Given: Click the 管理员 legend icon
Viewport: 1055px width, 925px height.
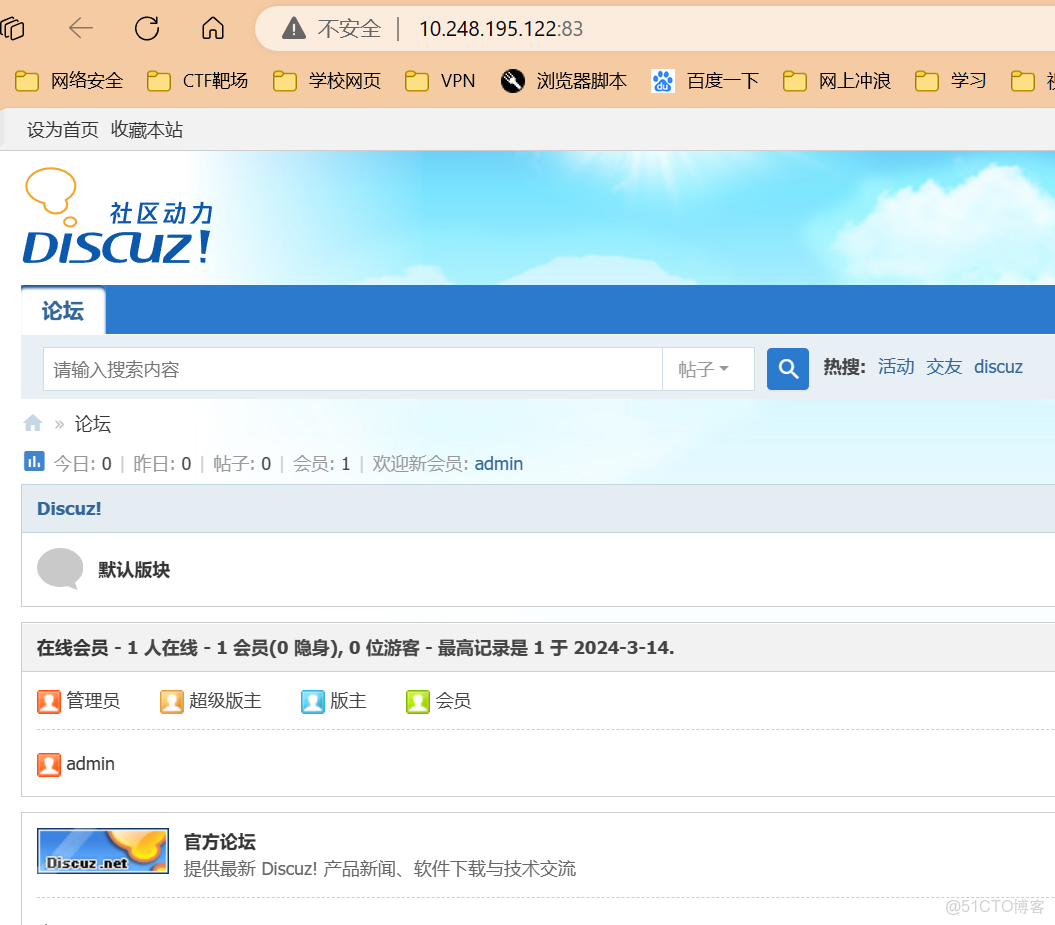Looking at the screenshot, I should pyautogui.click(x=49, y=702).
